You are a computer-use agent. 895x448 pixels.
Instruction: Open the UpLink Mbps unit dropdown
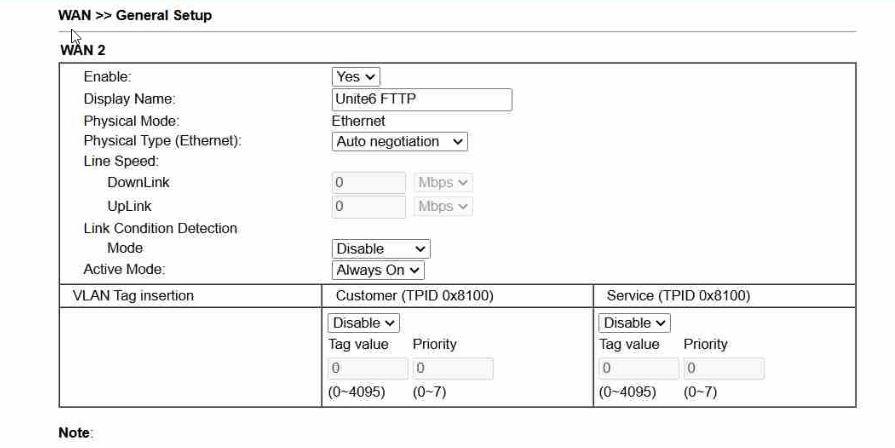point(443,206)
